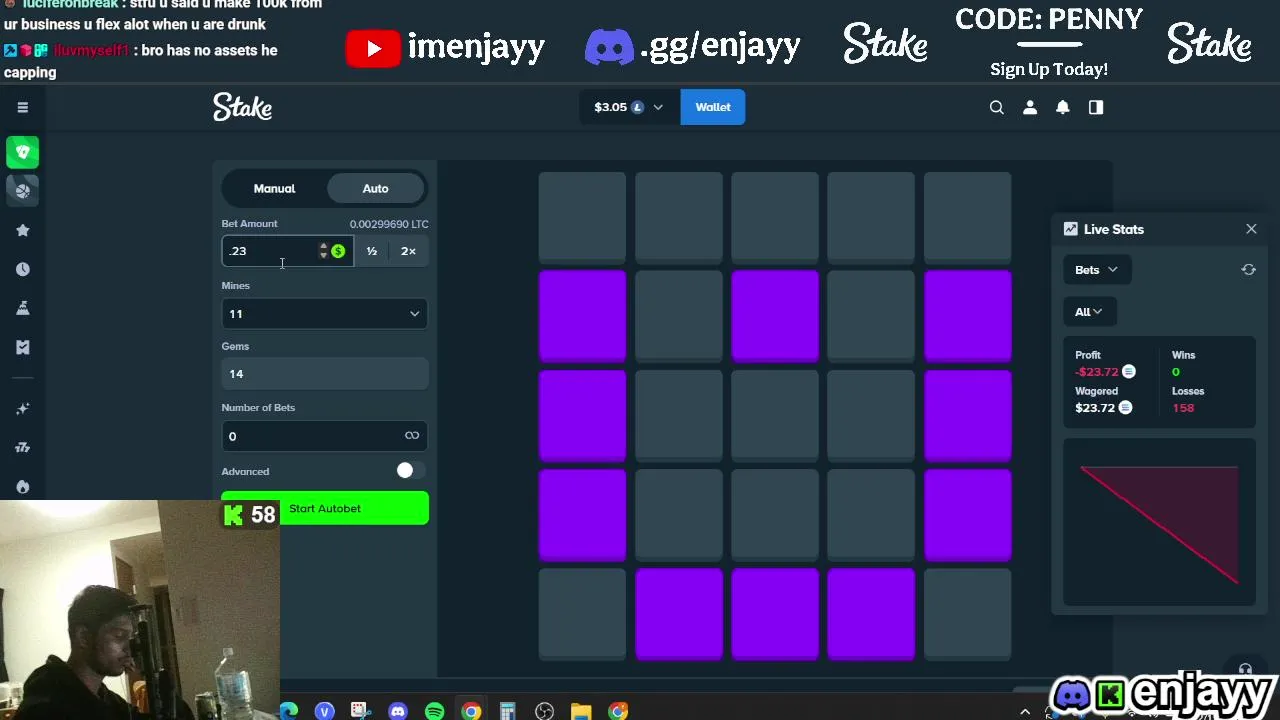Click the dollar currency icon in bet field
1280x720 pixels.
(338, 251)
